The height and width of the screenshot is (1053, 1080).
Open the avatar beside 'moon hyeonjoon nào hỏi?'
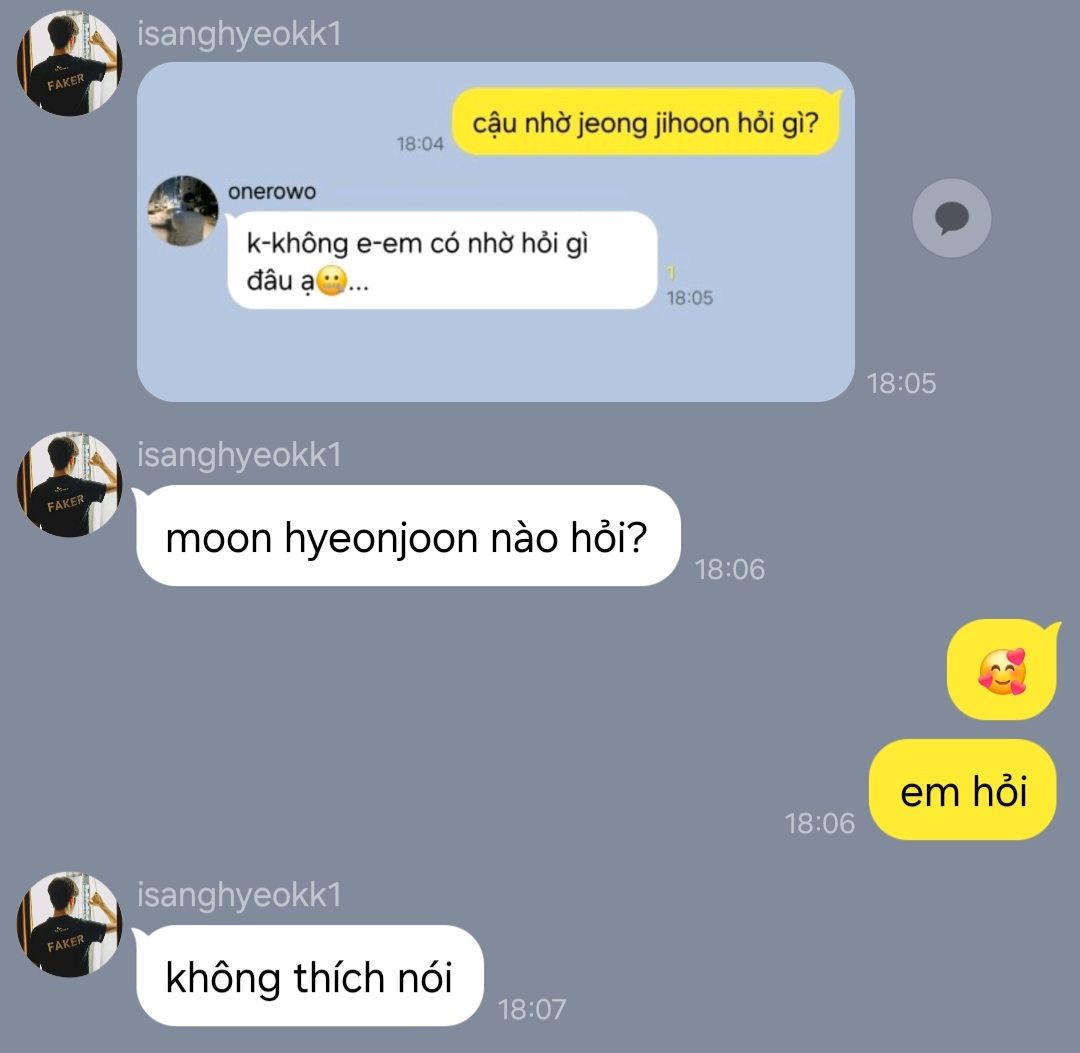coord(69,484)
